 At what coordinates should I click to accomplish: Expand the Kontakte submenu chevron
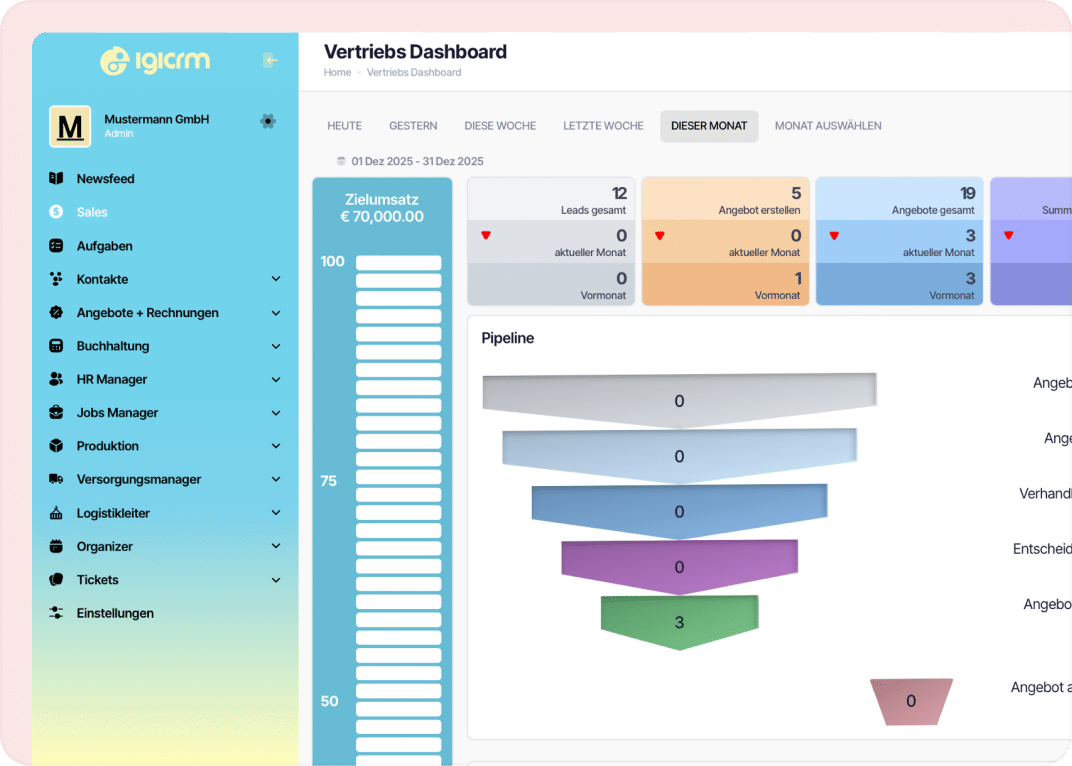[x=276, y=279]
